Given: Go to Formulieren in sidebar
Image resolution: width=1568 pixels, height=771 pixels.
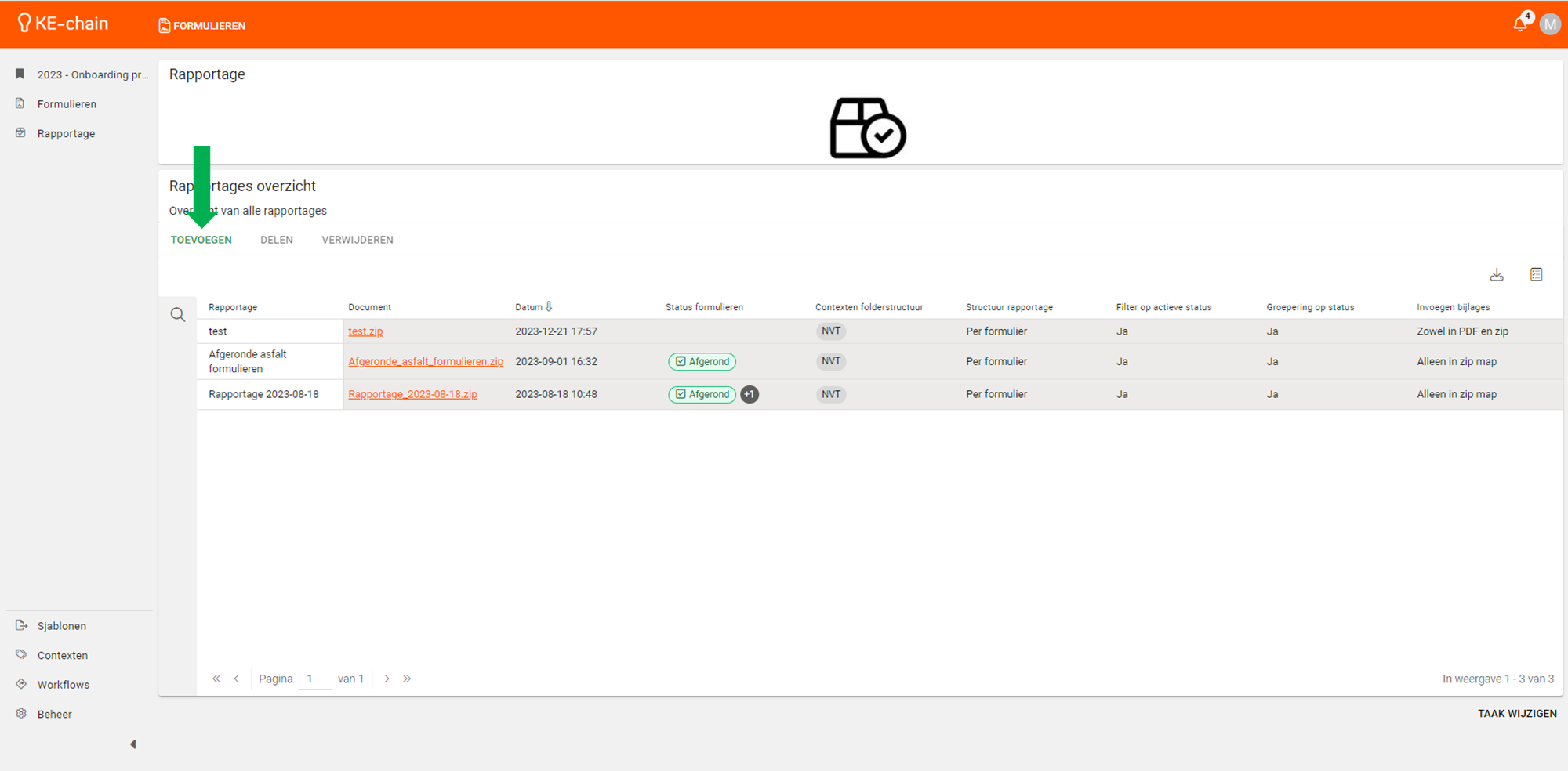Looking at the screenshot, I should point(67,104).
